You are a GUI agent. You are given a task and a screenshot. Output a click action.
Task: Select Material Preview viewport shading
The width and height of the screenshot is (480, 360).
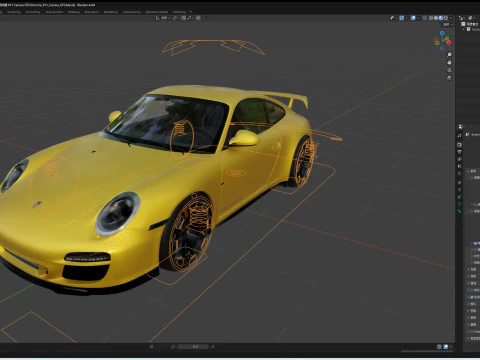pos(441,18)
